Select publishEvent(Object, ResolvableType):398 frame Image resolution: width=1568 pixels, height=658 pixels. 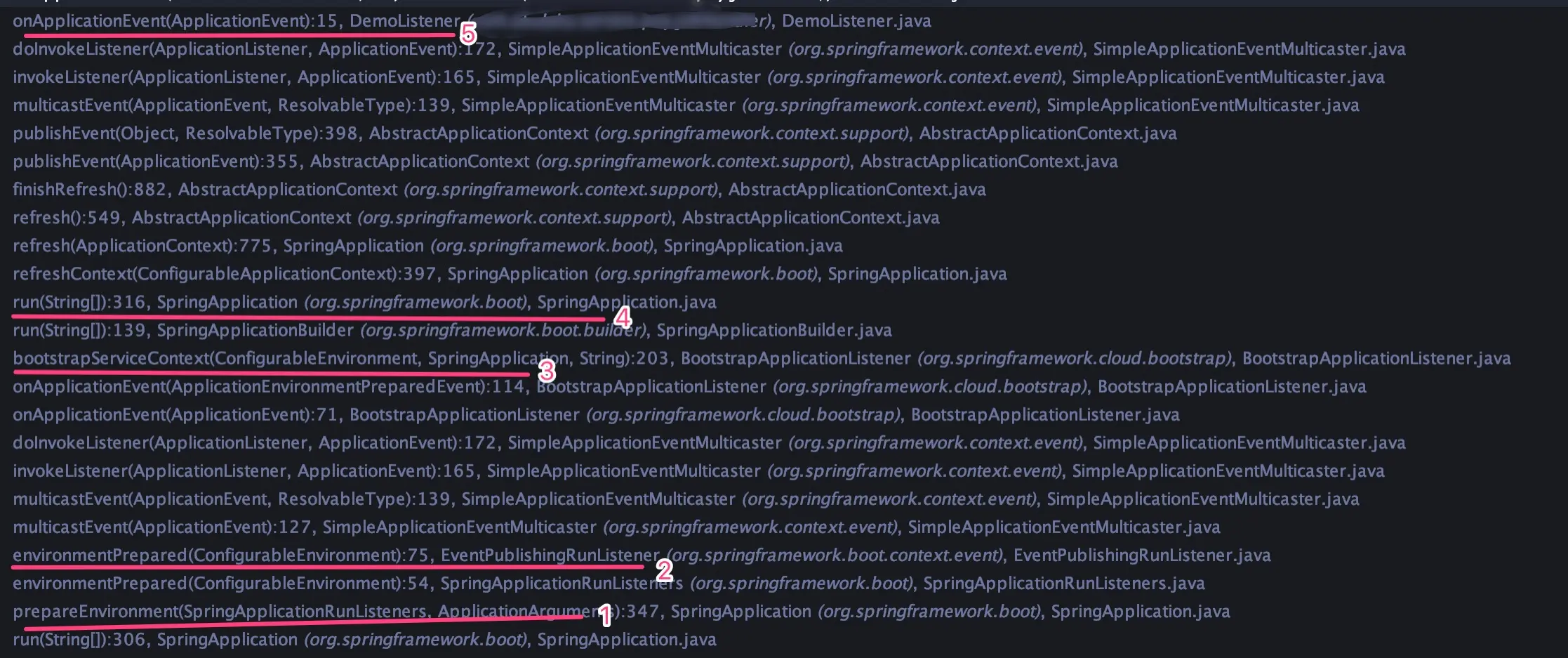coord(594,133)
